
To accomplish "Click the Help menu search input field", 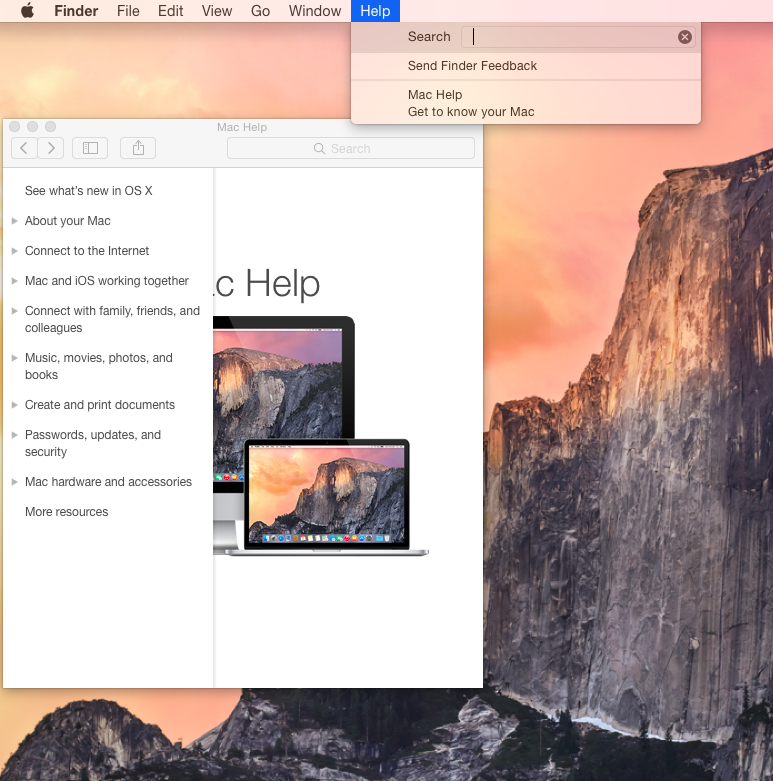I will tap(570, 37).
